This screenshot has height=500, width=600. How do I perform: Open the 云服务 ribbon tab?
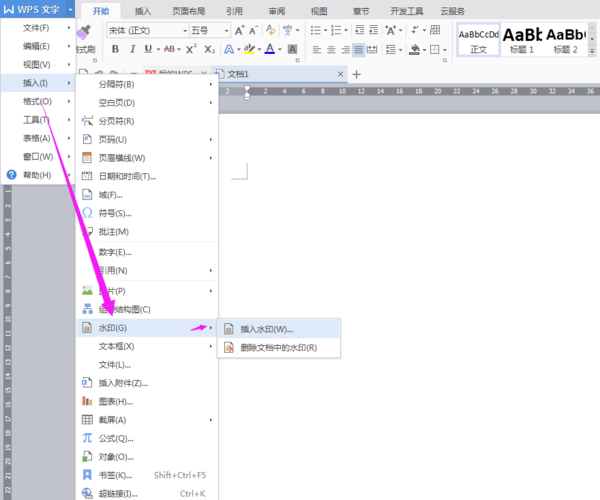pyautogui.click(x=452, y=11)
